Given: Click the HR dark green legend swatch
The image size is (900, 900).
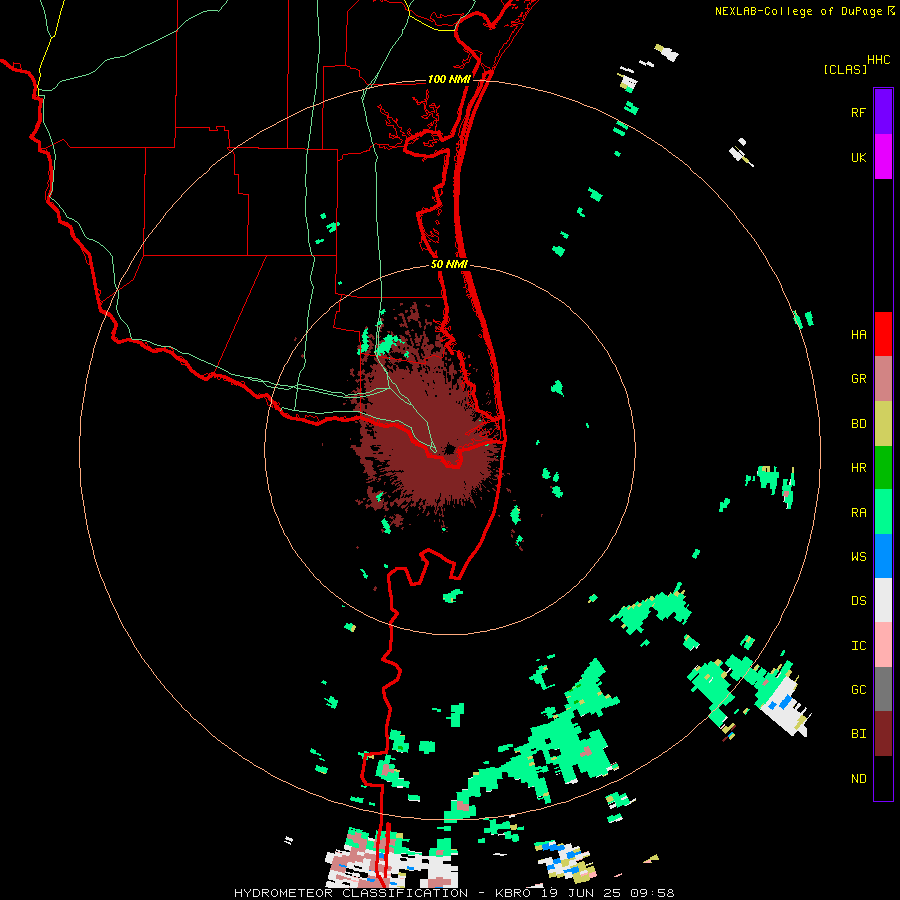Looking at the screenshot, I should pyautogui.click(x=883, y=468).
